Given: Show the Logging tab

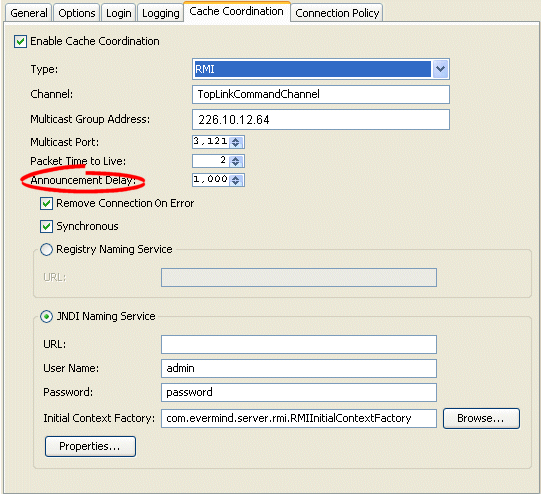Looking at the screenshot, I should [x=160, y=13].
